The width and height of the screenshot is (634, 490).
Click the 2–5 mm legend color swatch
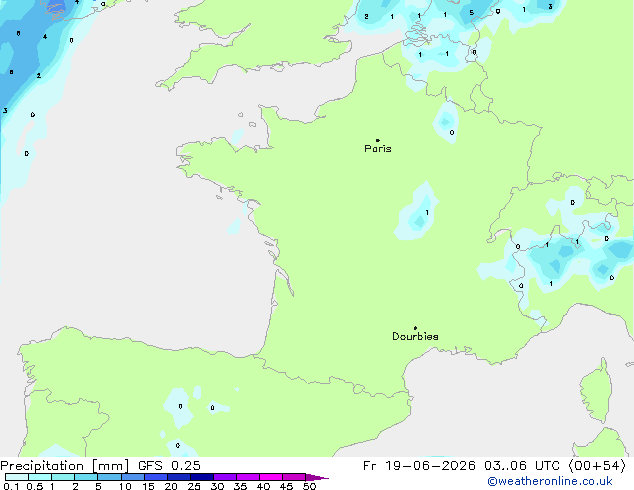pos(86,477)
